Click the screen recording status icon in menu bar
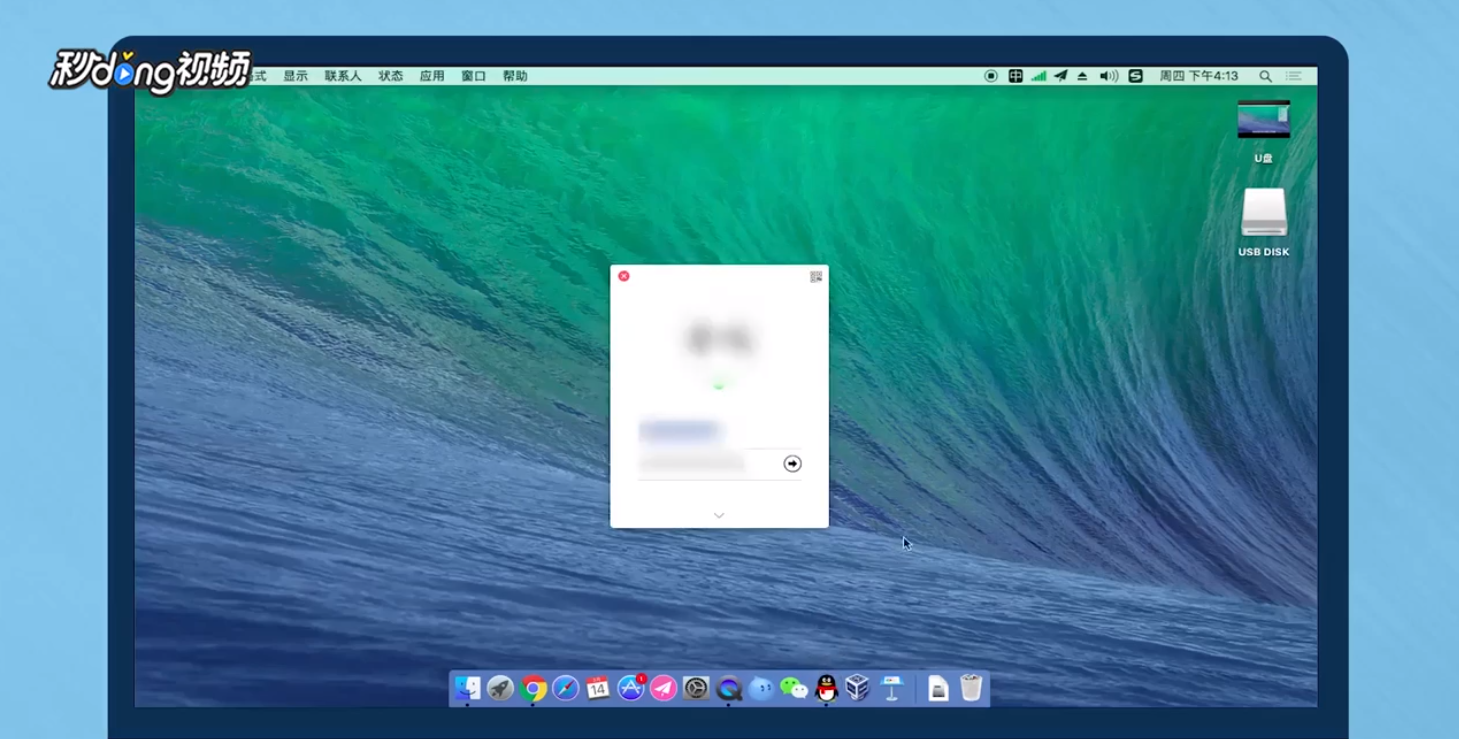Image resolution: width=1459 pixels, height=739 pixels. [x=991, y=76]
